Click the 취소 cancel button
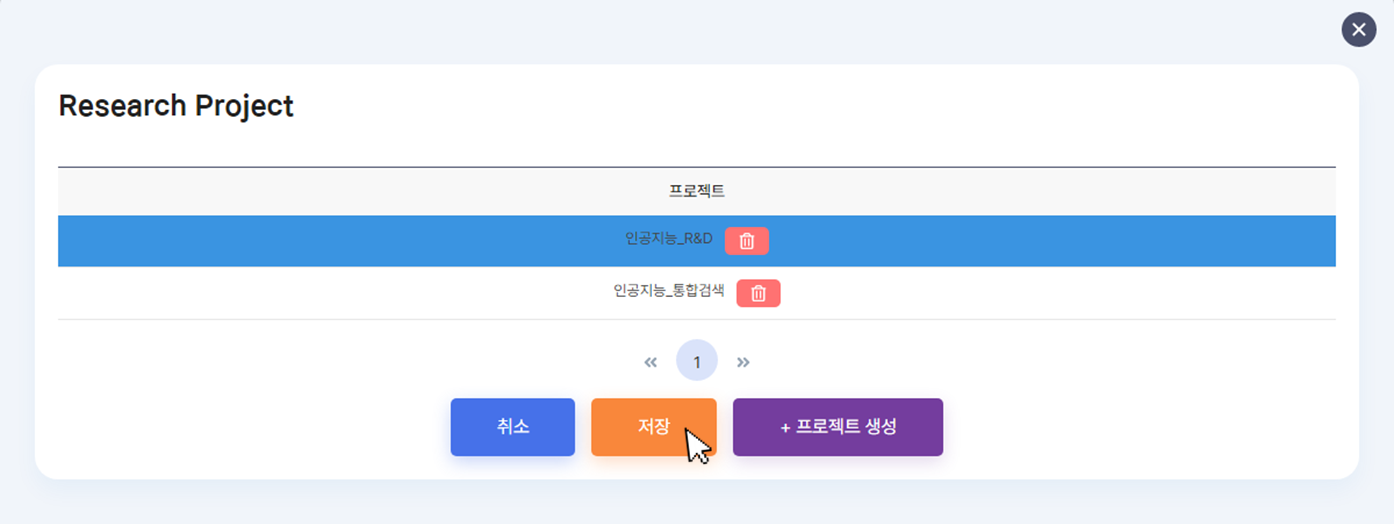This screenshot has height=524, width=1394. coord(513,427)
